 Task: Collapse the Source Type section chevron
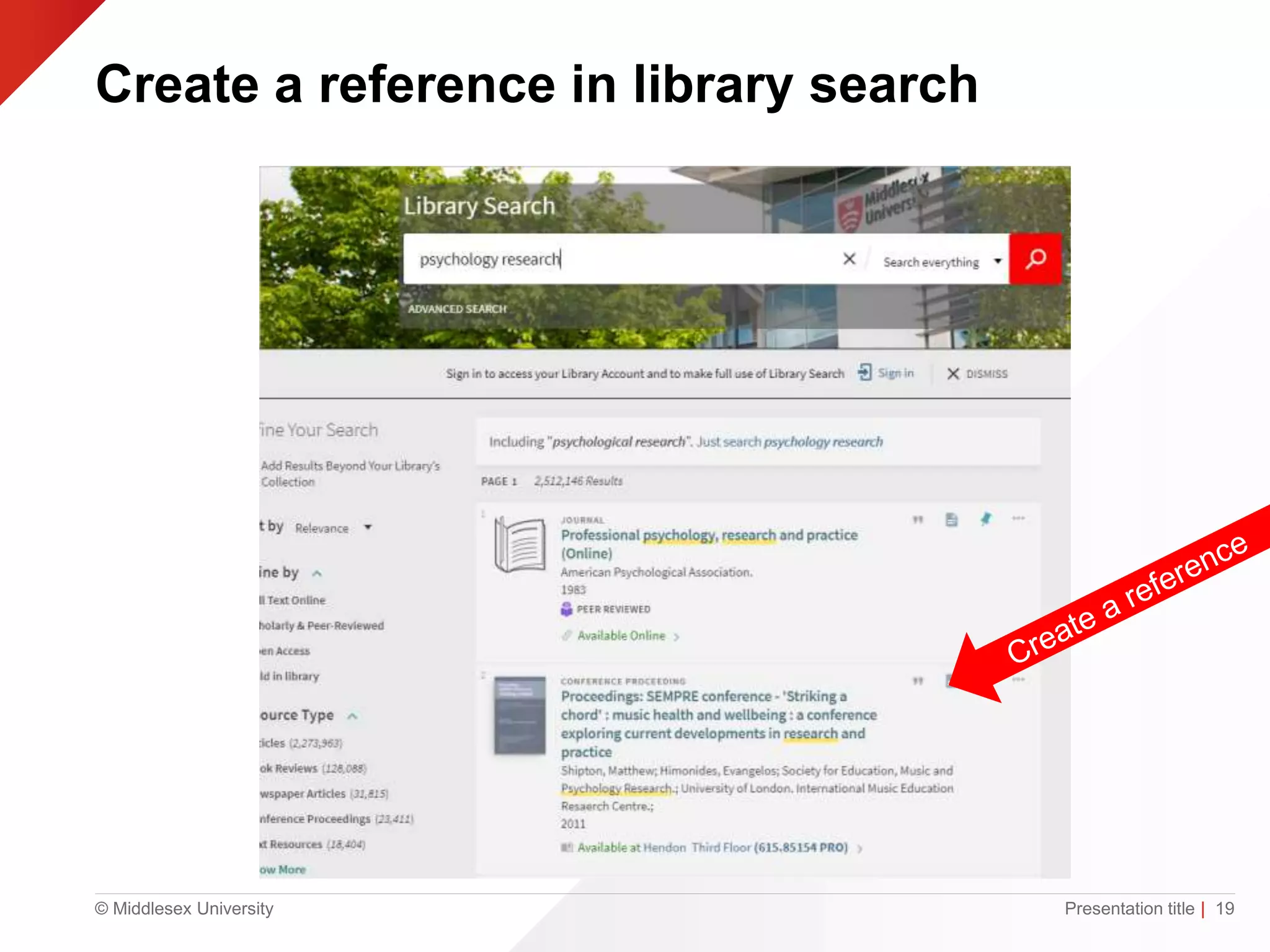(352, 716)
